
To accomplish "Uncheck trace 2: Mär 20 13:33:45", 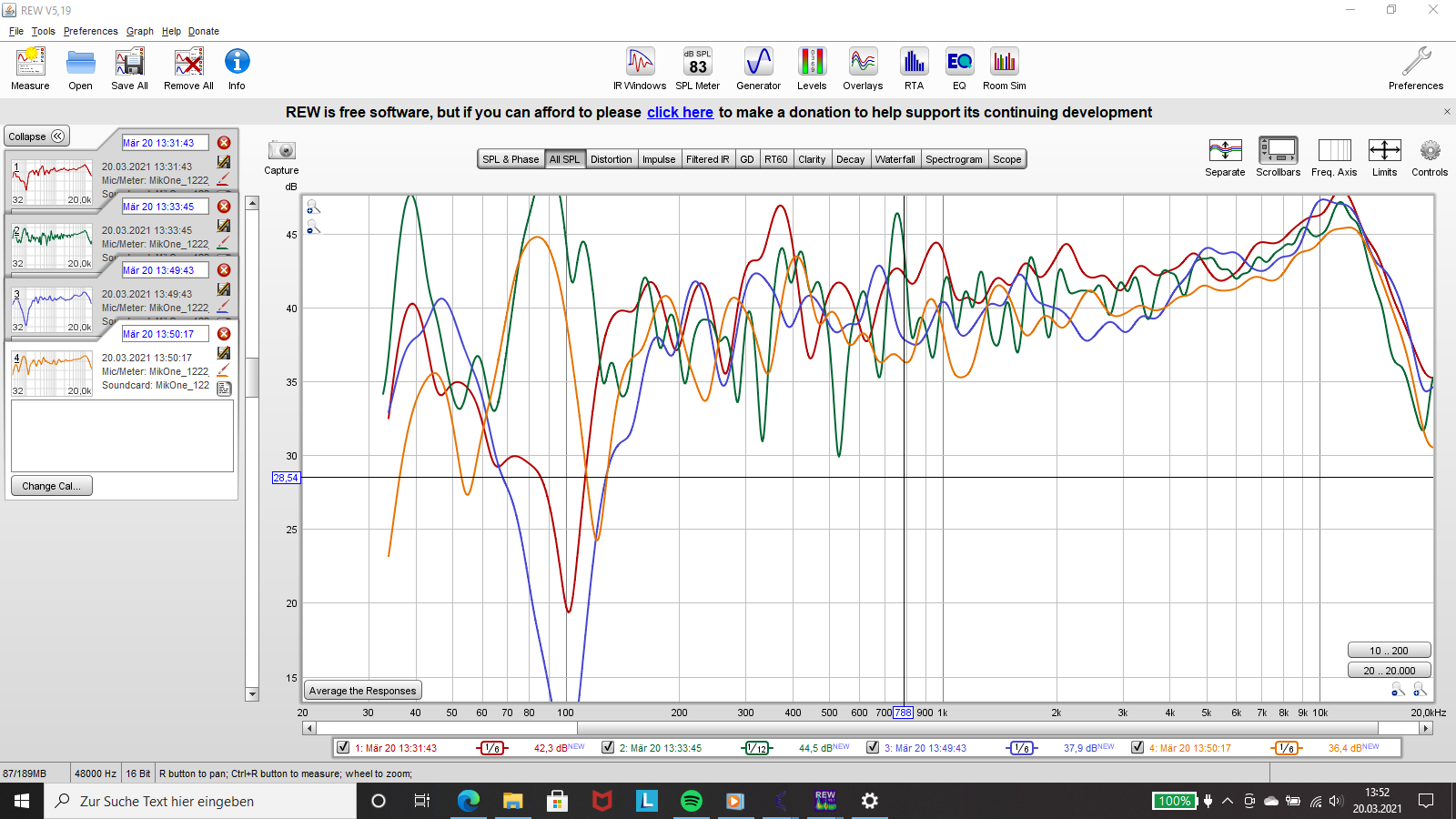I will pyautogui.click(x=608, y=747).
